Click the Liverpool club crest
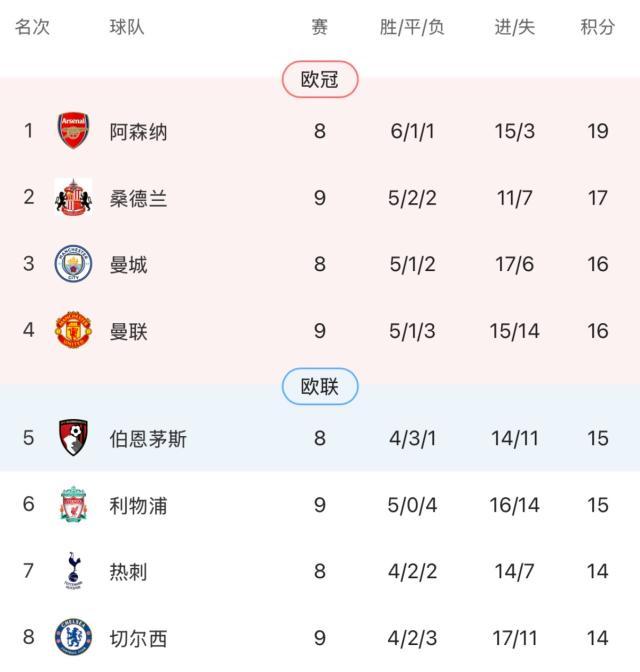640x672 pixels. (x=73, y=505)
